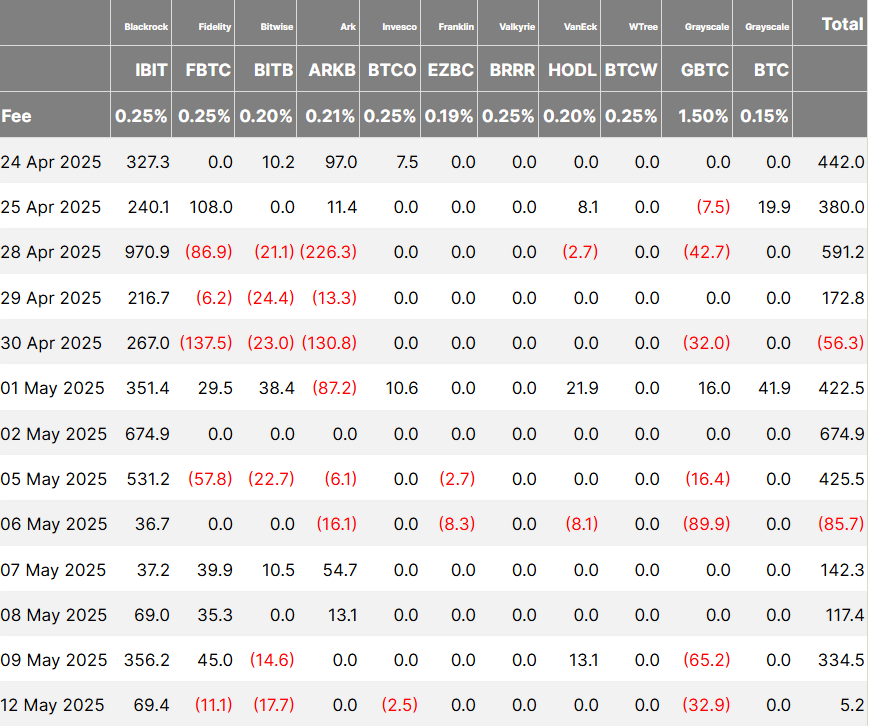Viewport: 870px width, 726px height.
Task: Select the 24 Apr 2025 date
Action: (51, 162)
